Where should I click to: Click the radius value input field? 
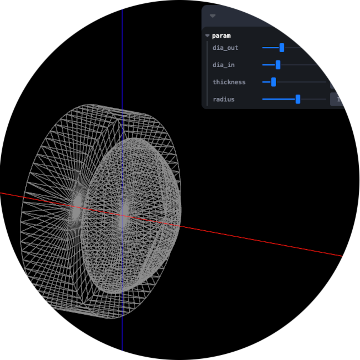click(x=337, y=99)
